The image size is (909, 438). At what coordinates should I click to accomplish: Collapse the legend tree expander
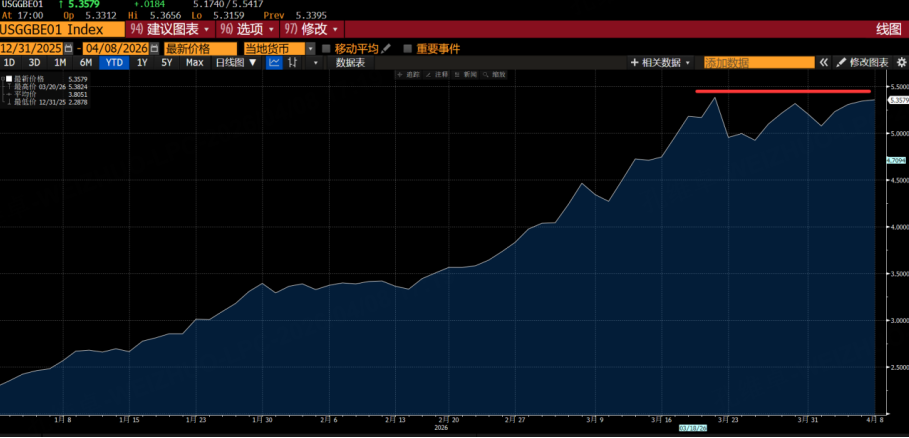pyautogui.click(x=2, y=78)
